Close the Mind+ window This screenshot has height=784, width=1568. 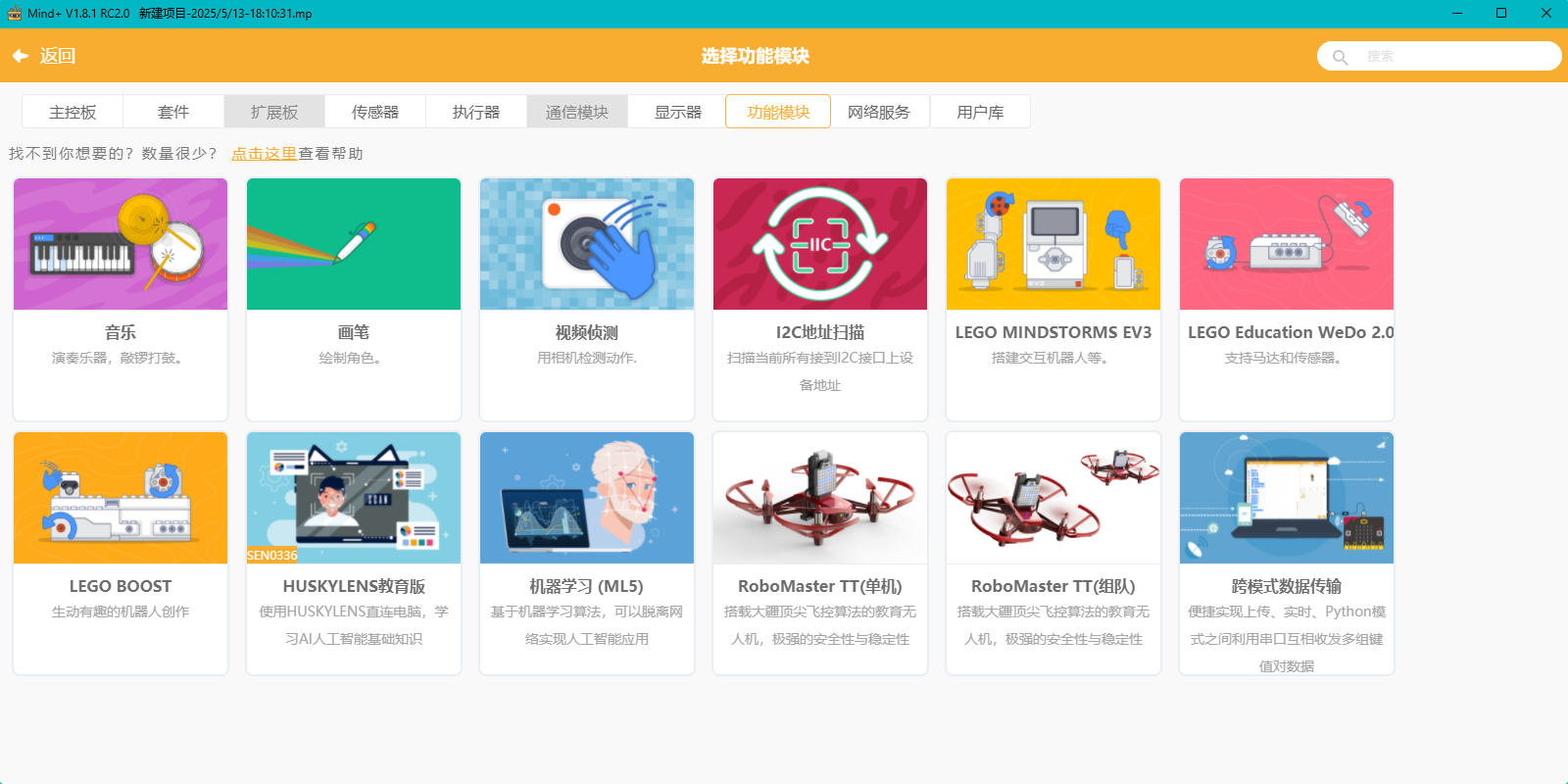click(x=1545, y=14)
